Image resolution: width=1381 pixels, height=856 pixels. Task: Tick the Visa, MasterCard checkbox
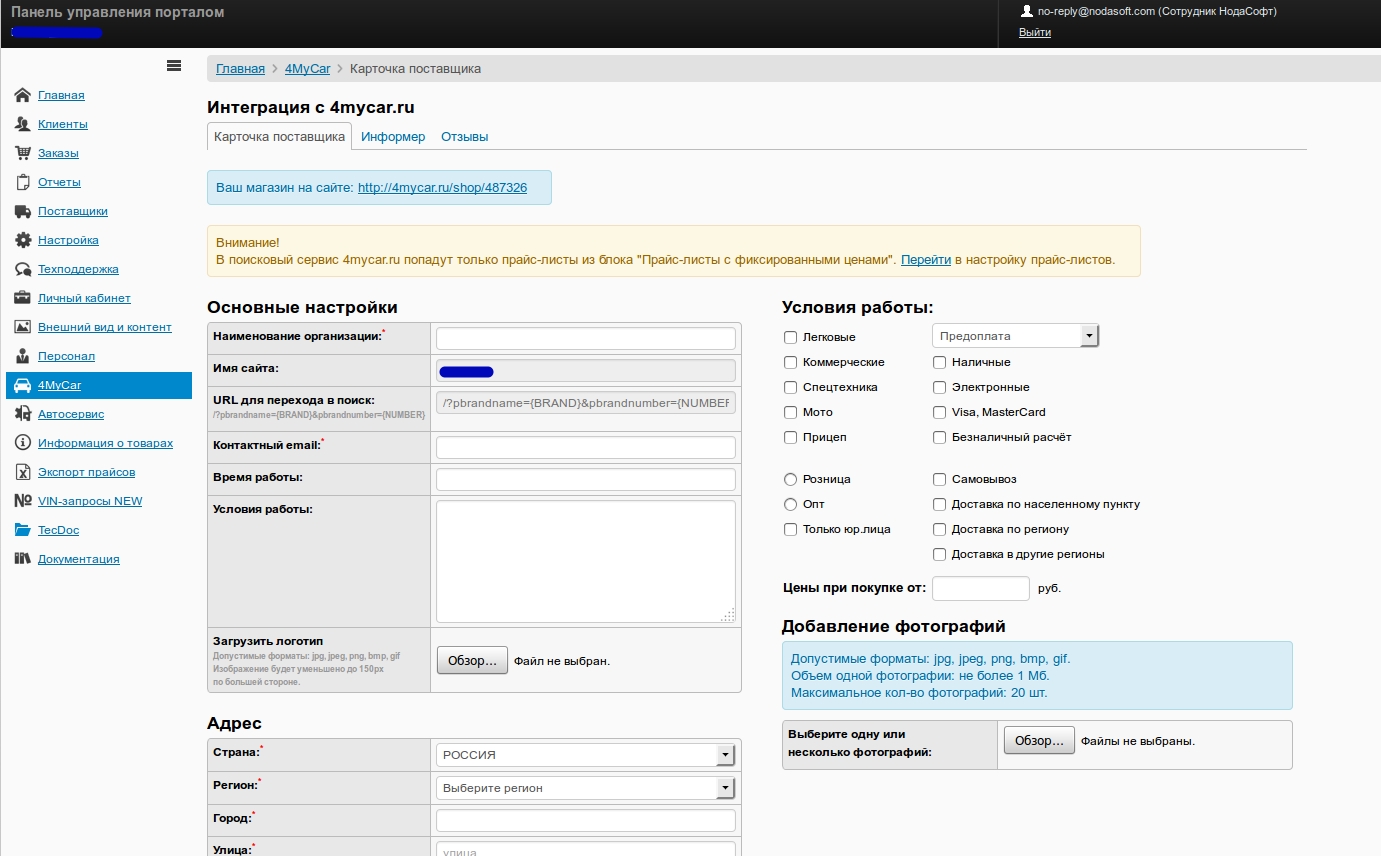pos(939,412)
